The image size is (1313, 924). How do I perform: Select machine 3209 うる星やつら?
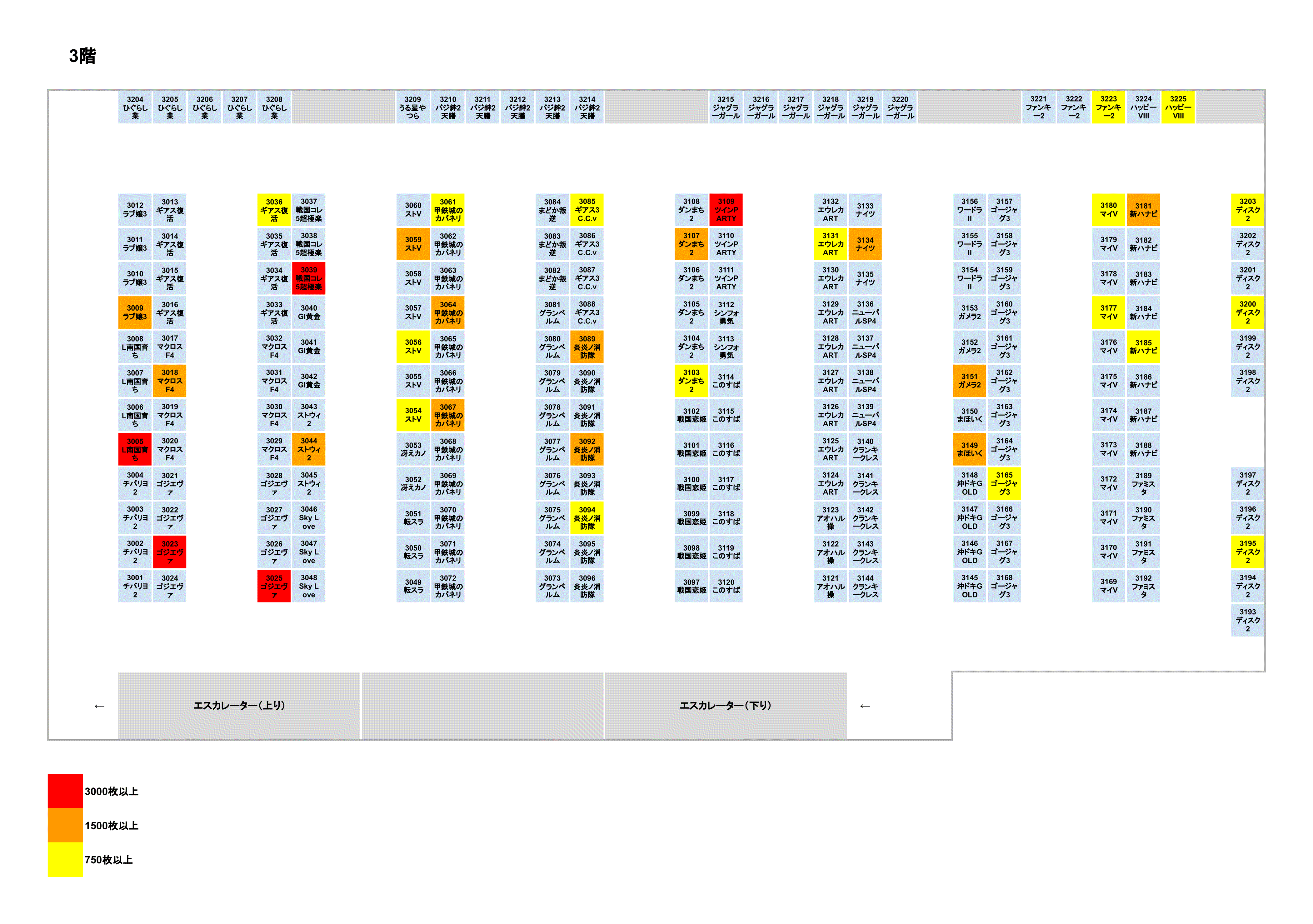click(x=413, y=107)
